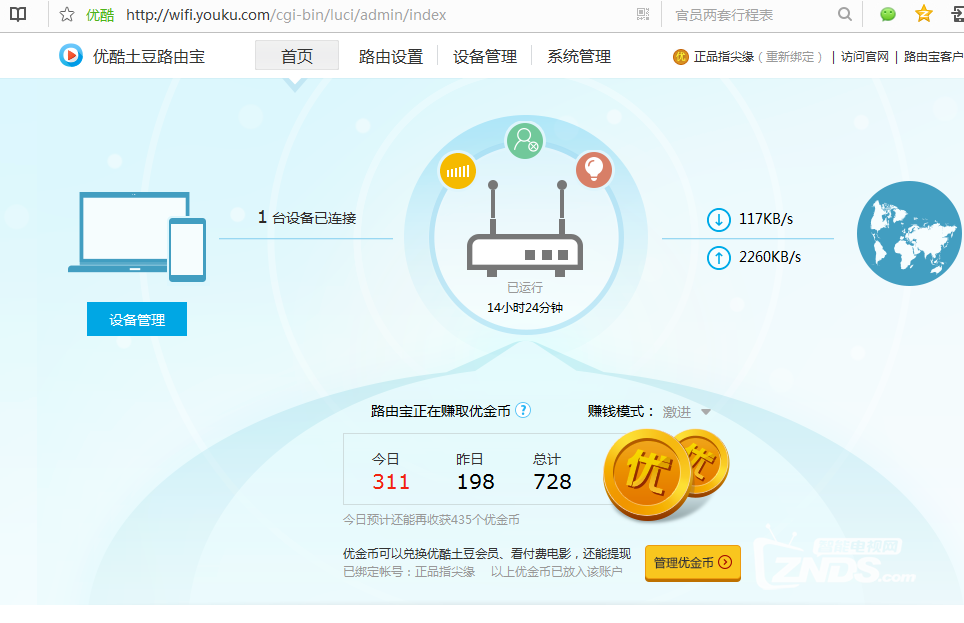Open the 访问官网 link
This screenshot has width=964, height=623.
pos(865,57)
